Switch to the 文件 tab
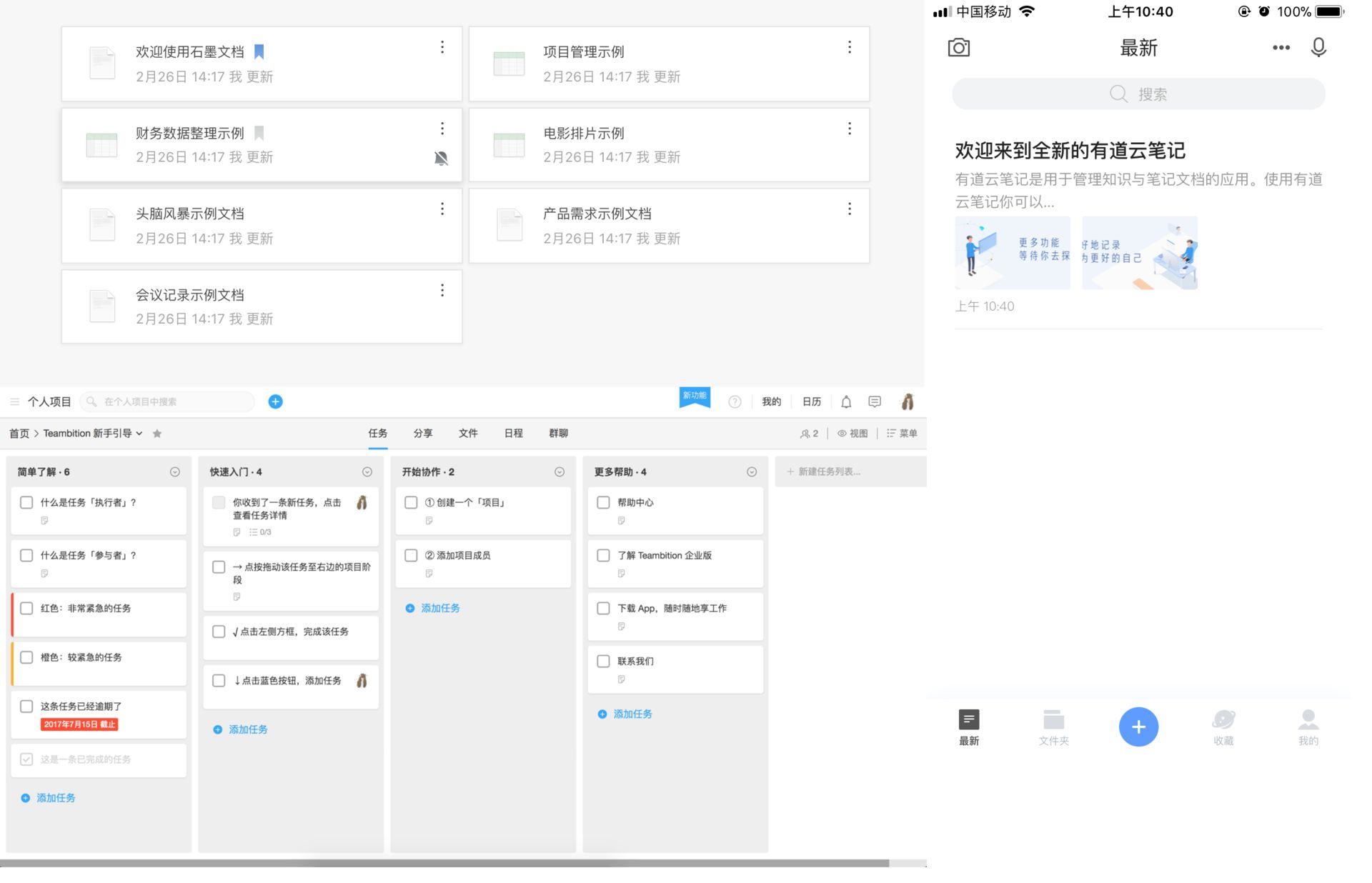1372x883 pixels. point(468,433)
